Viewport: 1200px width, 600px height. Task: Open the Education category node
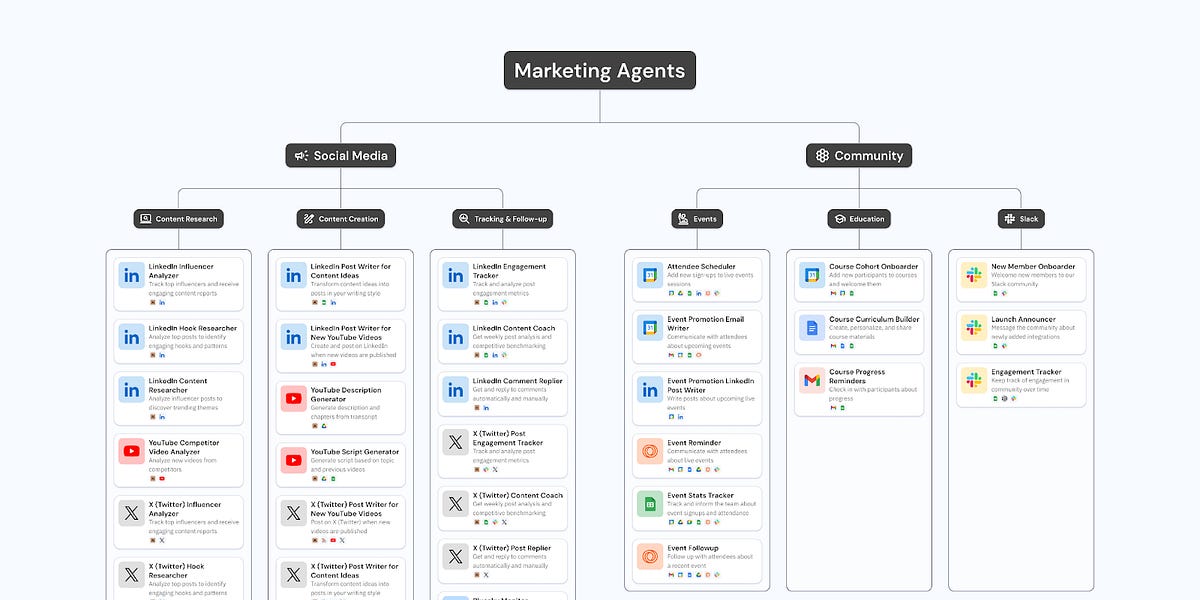[859, 218]
